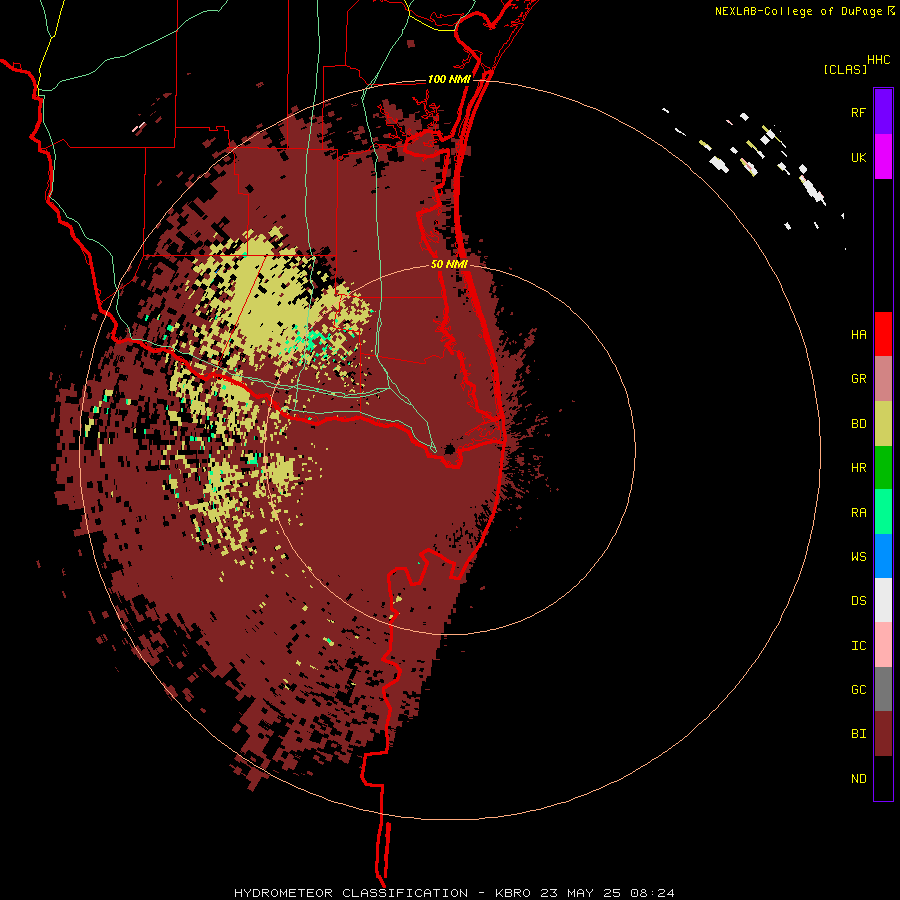Click the DS legend label

pyautogui.click(x=858, y=601)
